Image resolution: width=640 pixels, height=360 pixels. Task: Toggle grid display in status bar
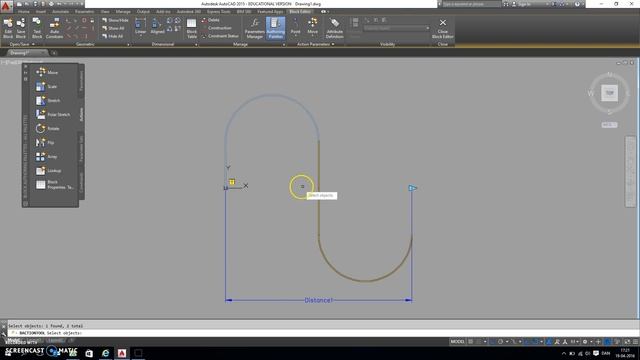tap(471, 342)
